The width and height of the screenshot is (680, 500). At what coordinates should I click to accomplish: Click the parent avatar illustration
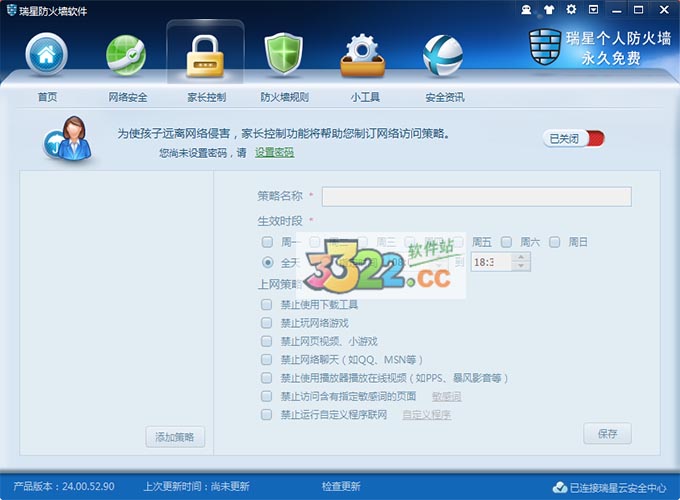pos(68,139)
